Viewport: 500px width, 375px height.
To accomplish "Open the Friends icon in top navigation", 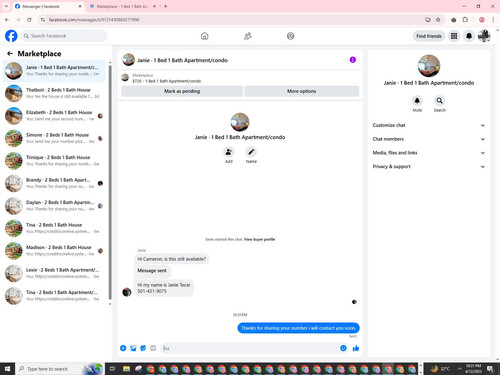I will click(248, 36).
